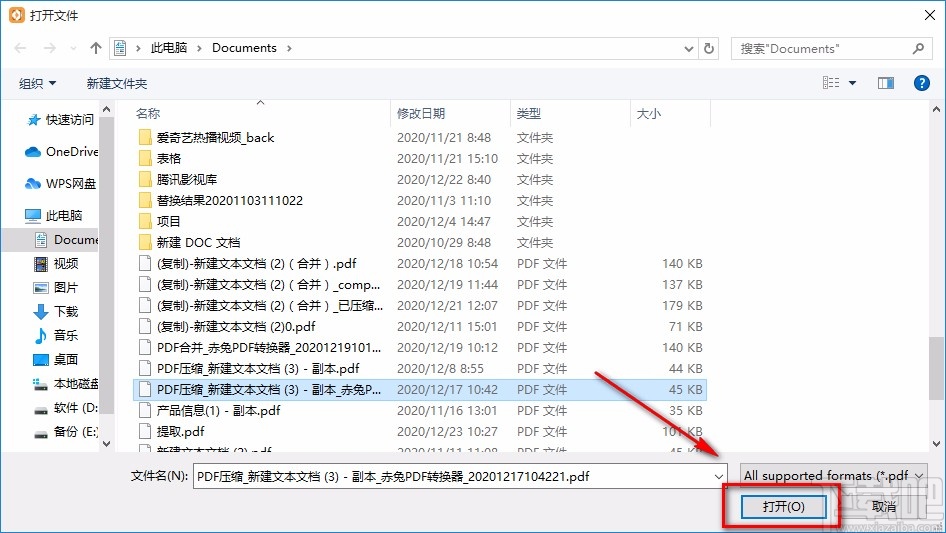
Task: Go forward with the right arrow icon
Action: coord(49,48)
